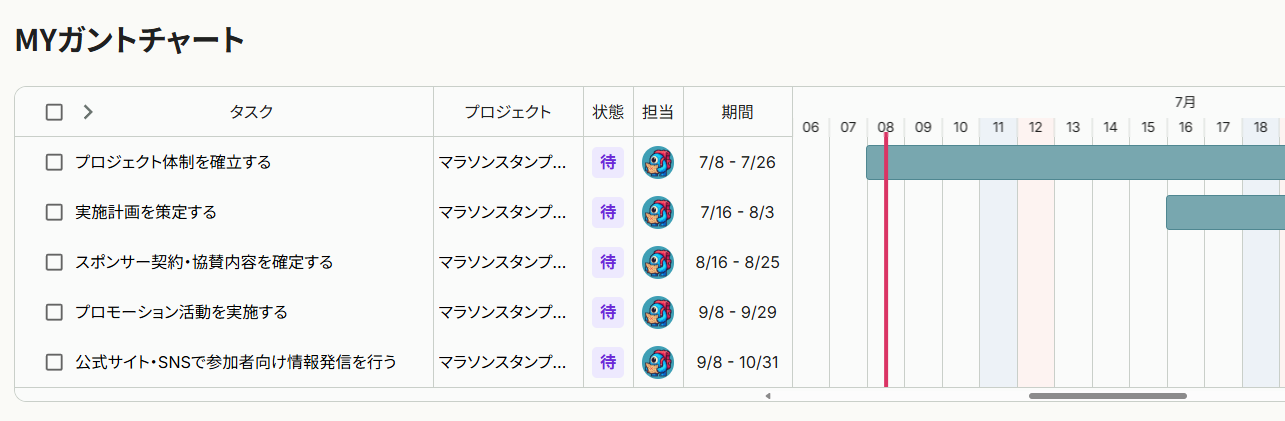Click the assignee avatar for プロジェクト体制を確立する
Screen dimensions: 1285x421
[x=658, y=162]
